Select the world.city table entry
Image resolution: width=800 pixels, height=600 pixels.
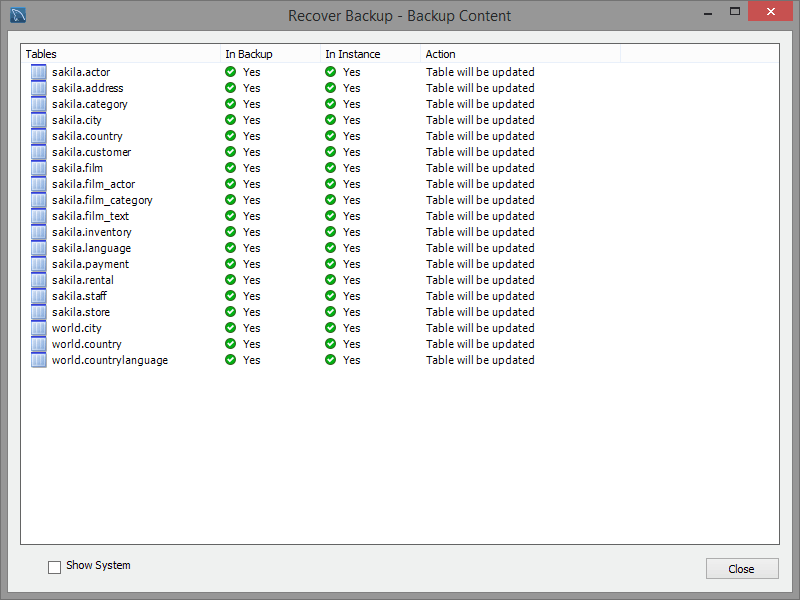[x=77, y=328]
